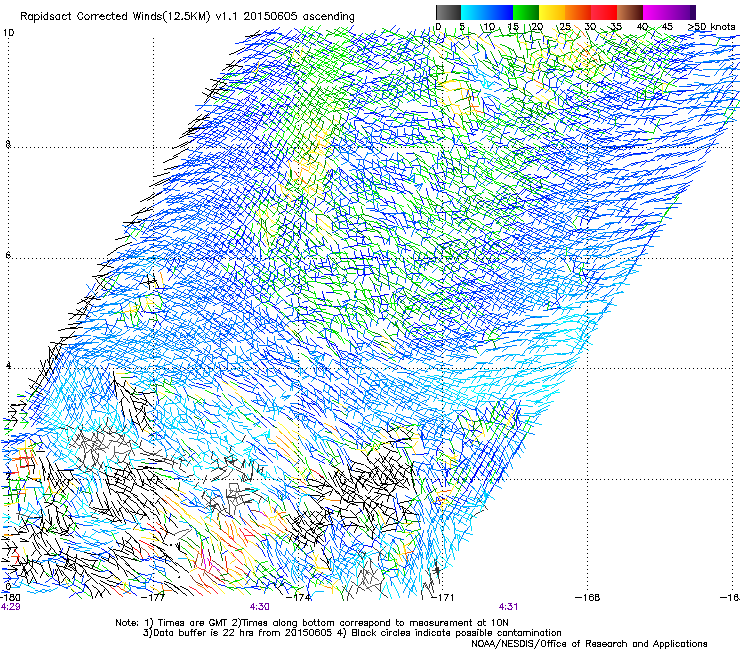Click the longitude "-168" axis label
The height and width of the screenshot is (650, 740).
tap(588, 598)
